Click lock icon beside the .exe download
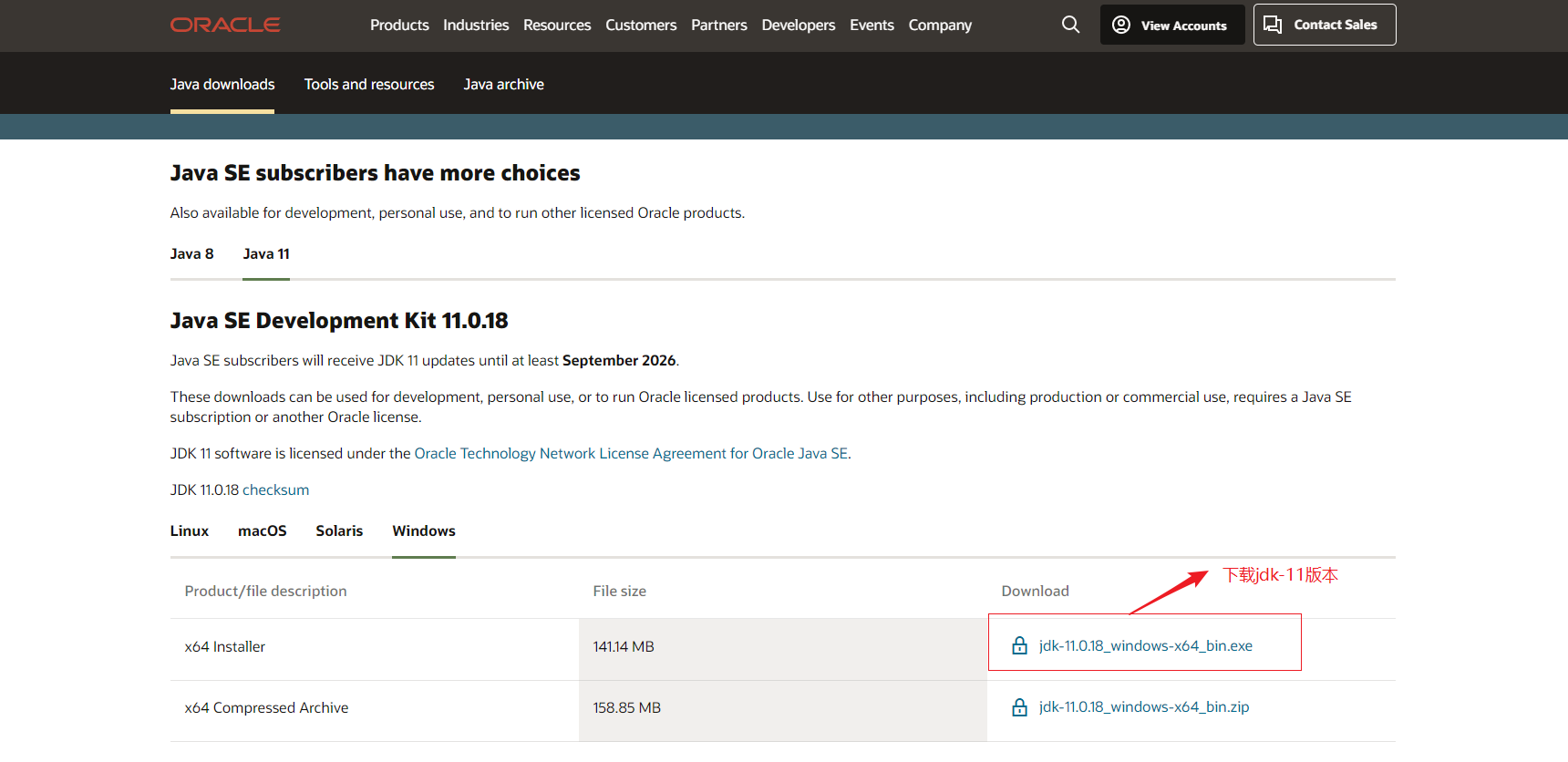This screenshot has width=1568, height=762. pyautogui.click(x=1019, y=646)
